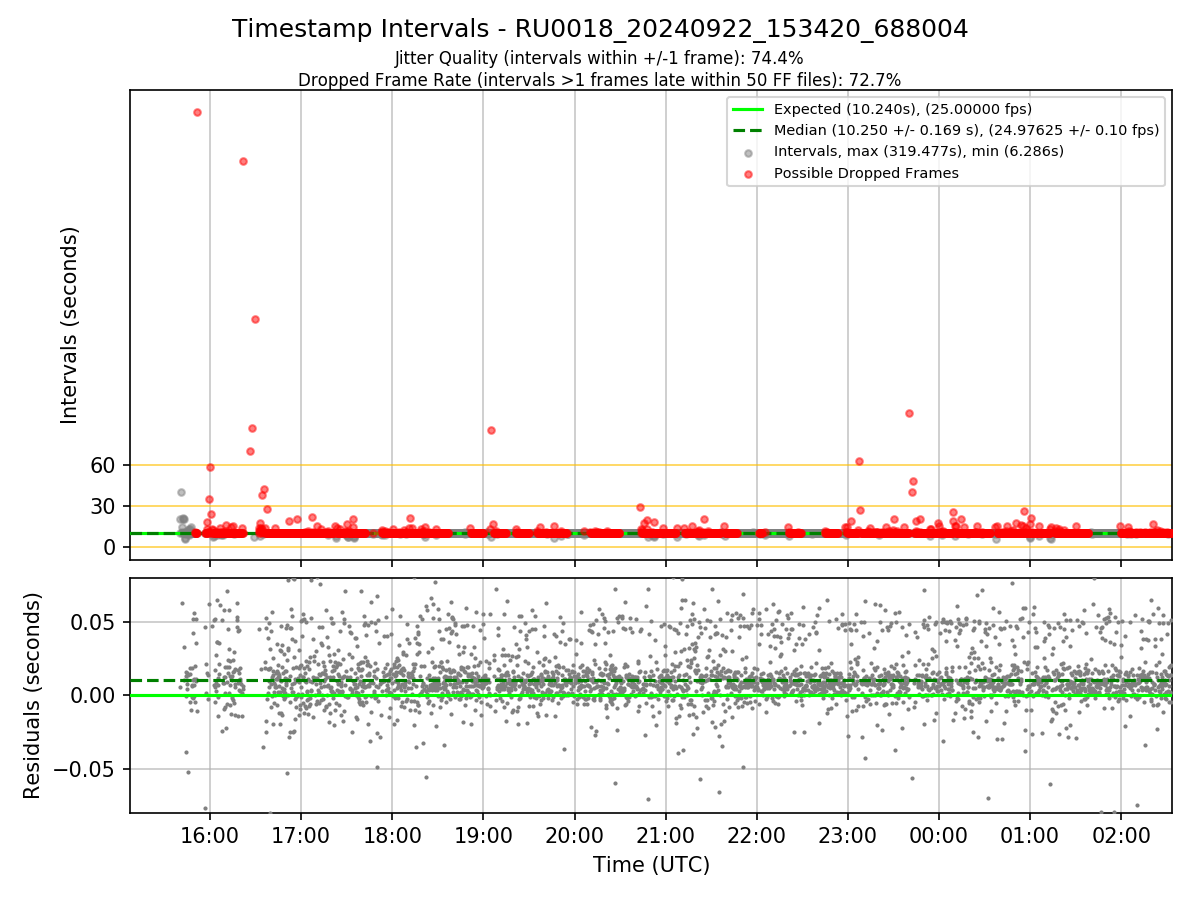Click the 00:00 x-axis tick label
The image size is (1200, 900).
tap(938, 834)
